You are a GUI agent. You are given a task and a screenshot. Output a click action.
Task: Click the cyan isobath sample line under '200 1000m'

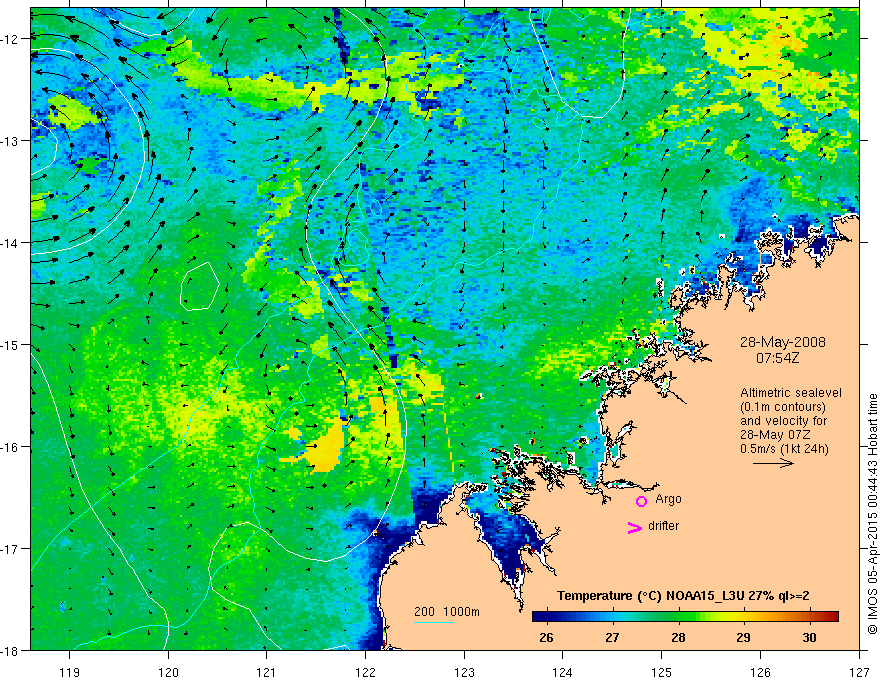434,622
